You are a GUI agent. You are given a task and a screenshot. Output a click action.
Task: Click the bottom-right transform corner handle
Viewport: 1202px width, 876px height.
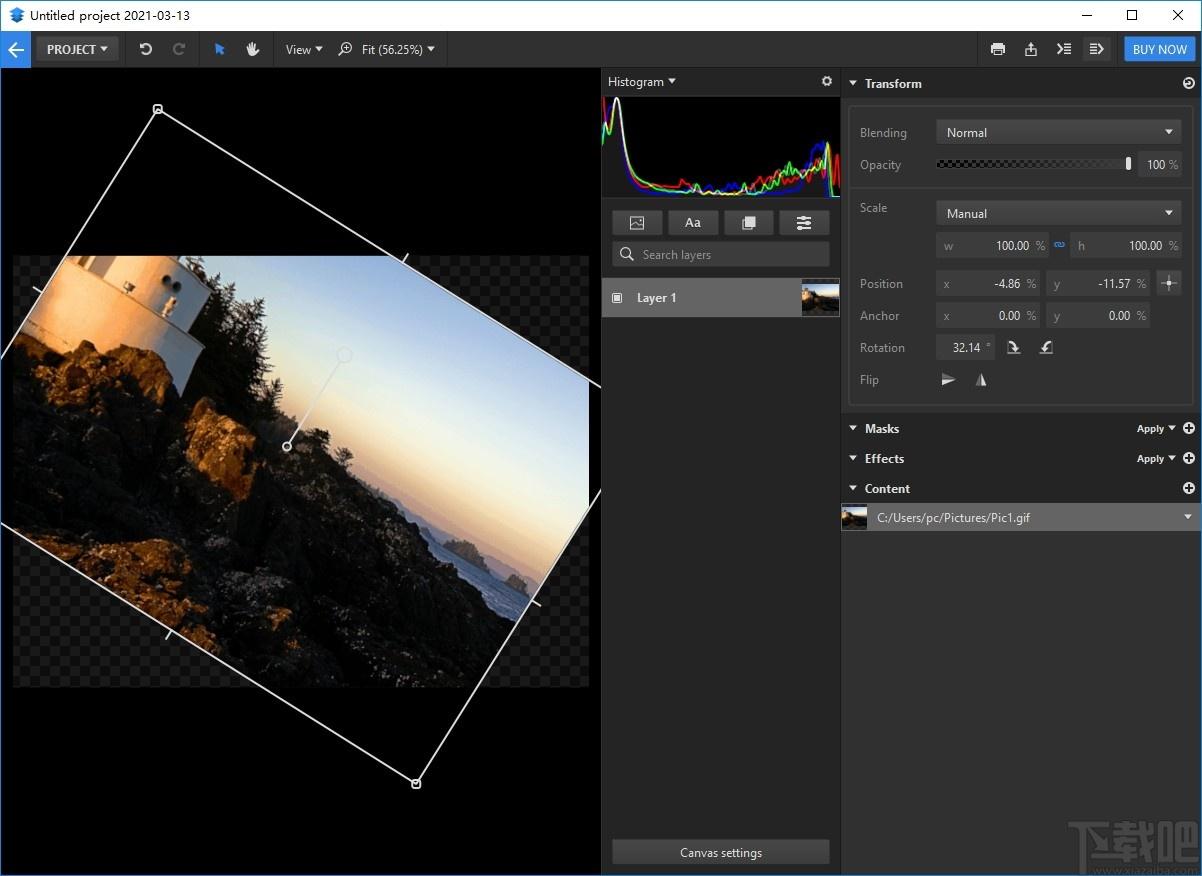tap(416, 783)
